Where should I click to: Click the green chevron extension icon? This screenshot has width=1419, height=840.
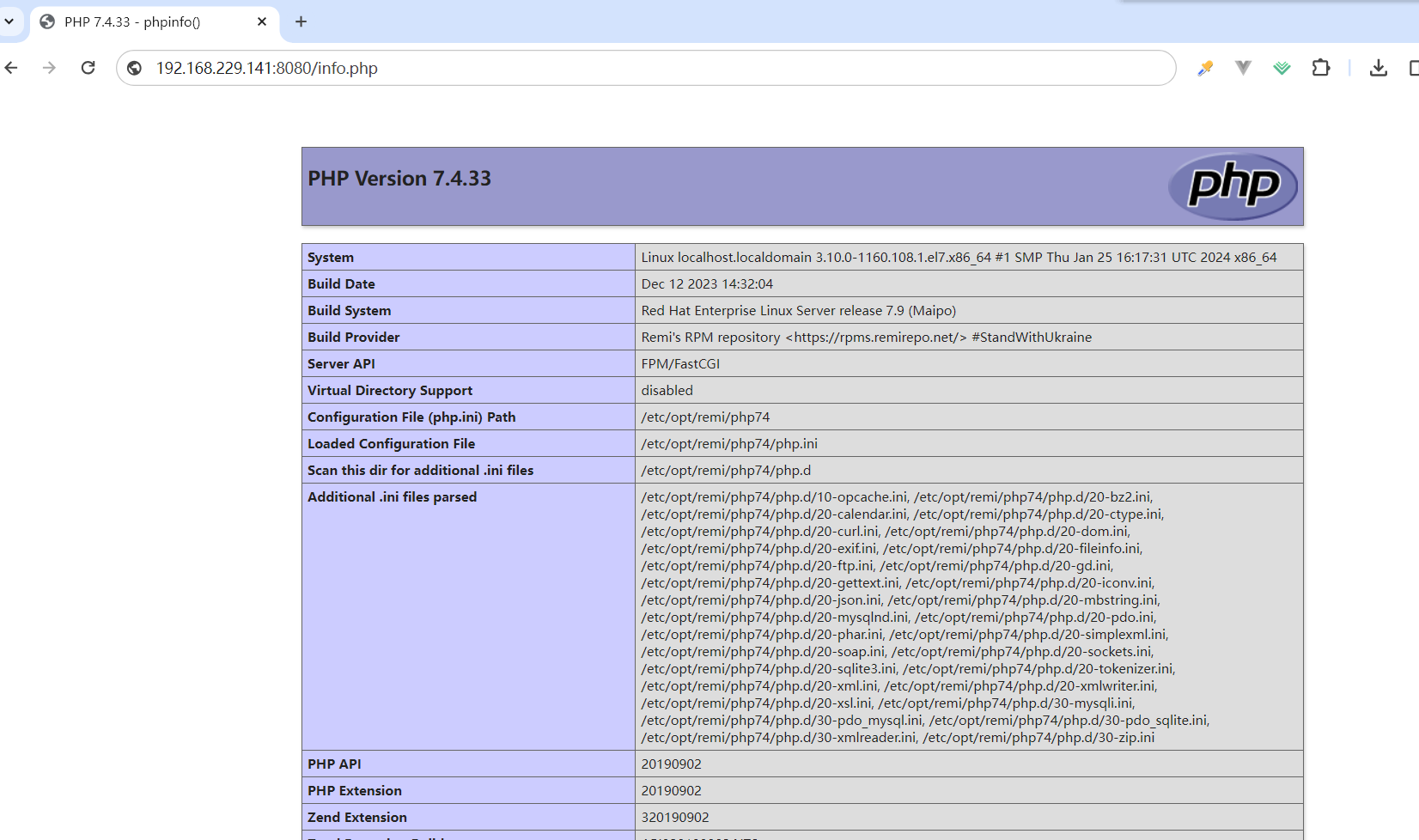[1282, 68]
